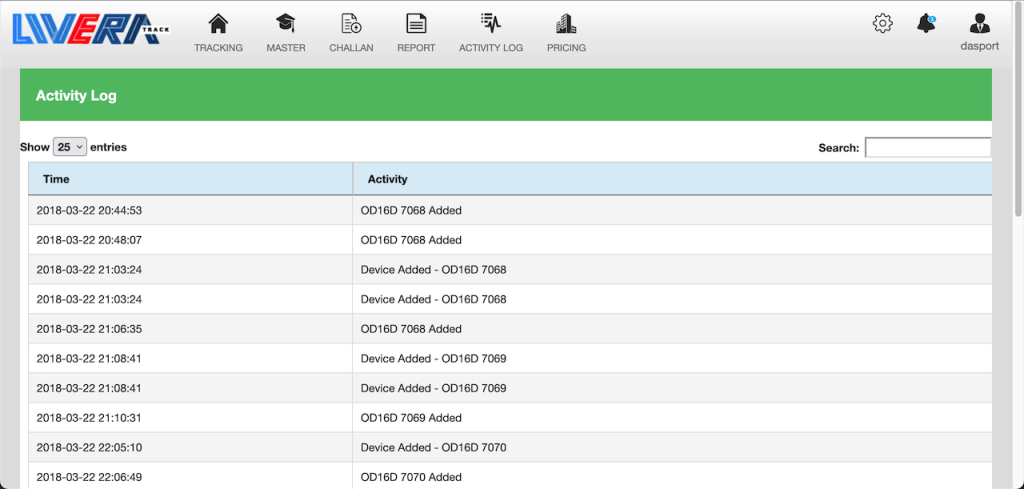Click the Challan document icon
Screen dimensions: 1024x489
351,23
